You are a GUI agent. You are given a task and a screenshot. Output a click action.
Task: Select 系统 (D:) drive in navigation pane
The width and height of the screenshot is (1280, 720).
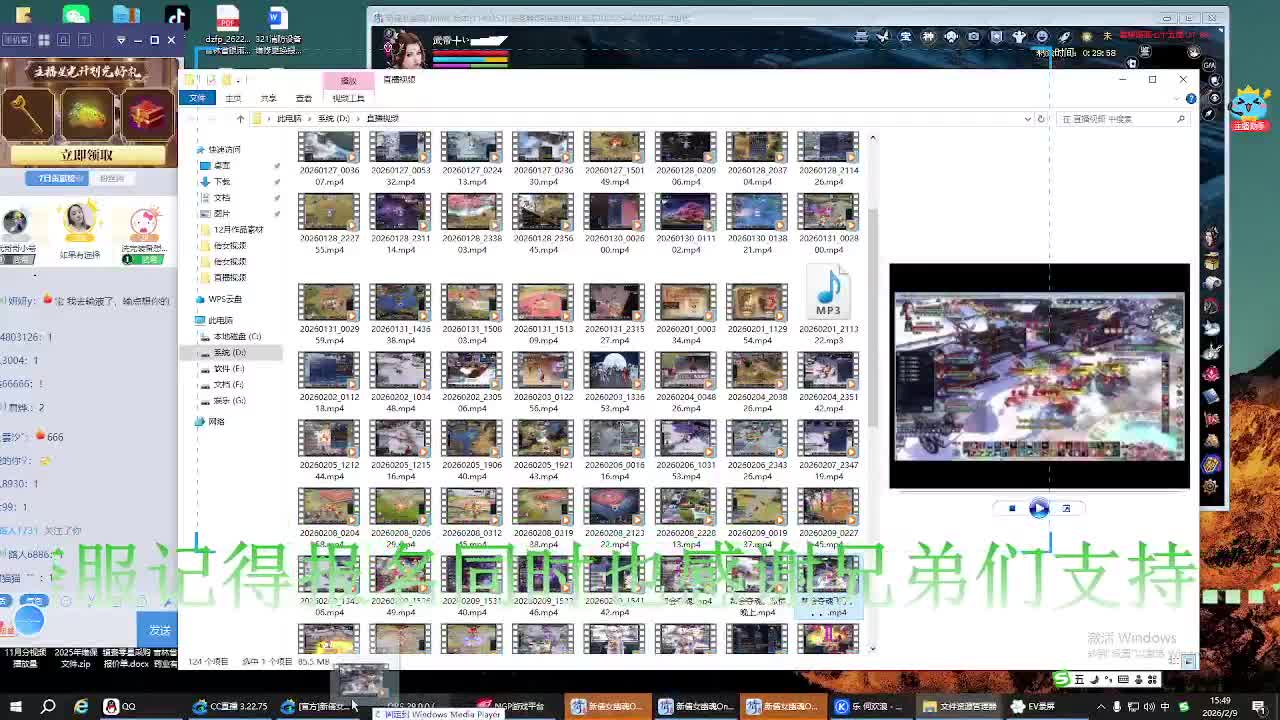[229, 353]
